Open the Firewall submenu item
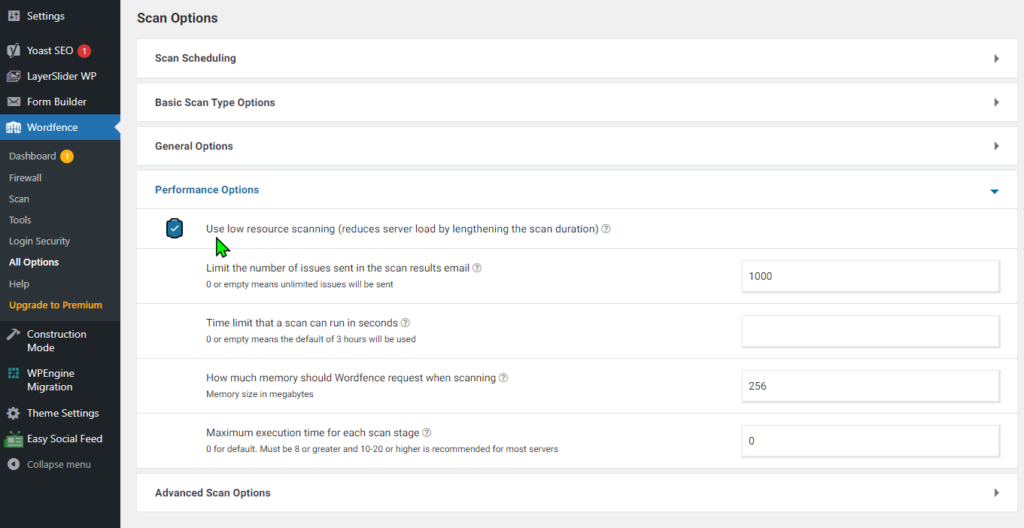This screenshot has height=528, width=1024. (25, 178)
